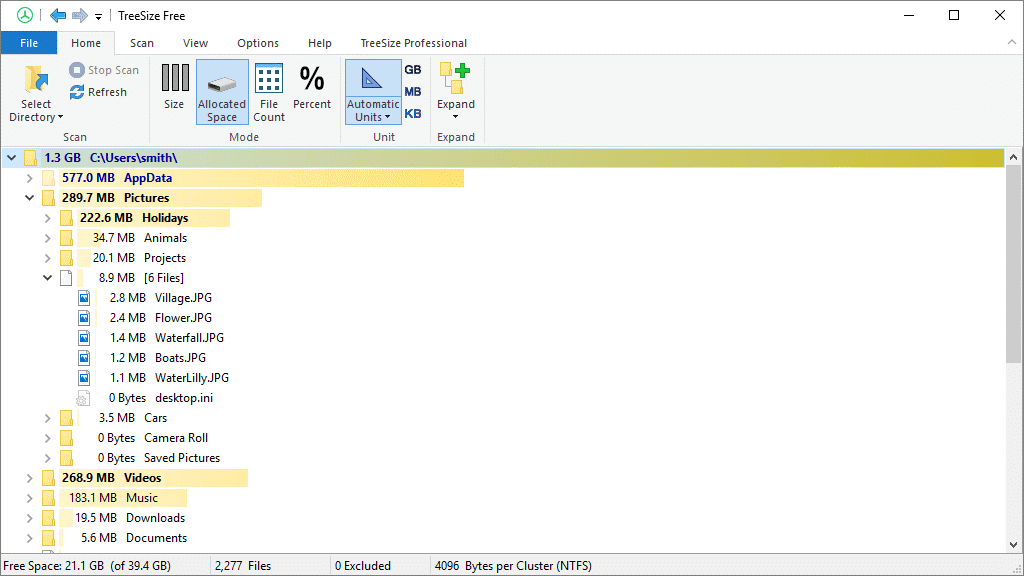
Task: Collapse the Pictures folder
Action: [29, 197]
